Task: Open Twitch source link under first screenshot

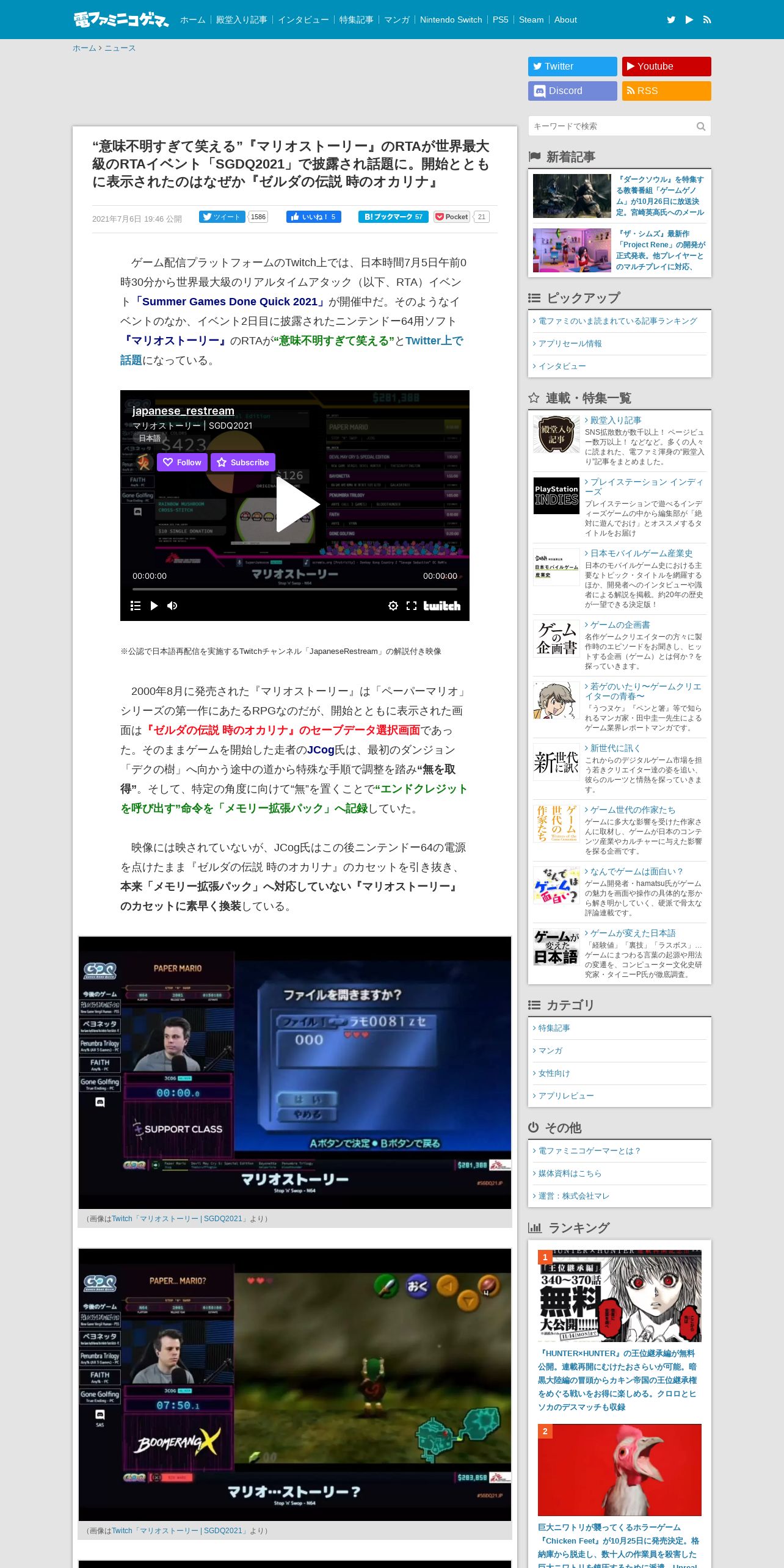Action: [179, 1219]
